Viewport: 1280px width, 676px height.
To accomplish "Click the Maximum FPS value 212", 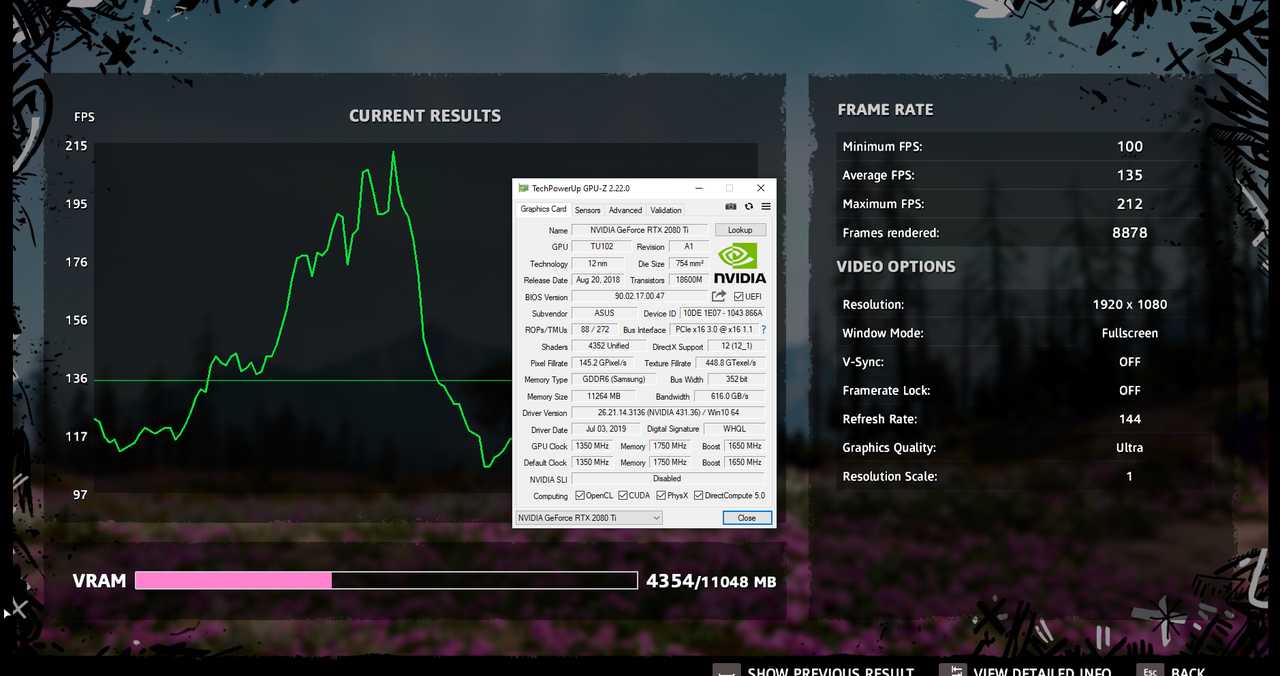I will click(x=1130, y=204).
